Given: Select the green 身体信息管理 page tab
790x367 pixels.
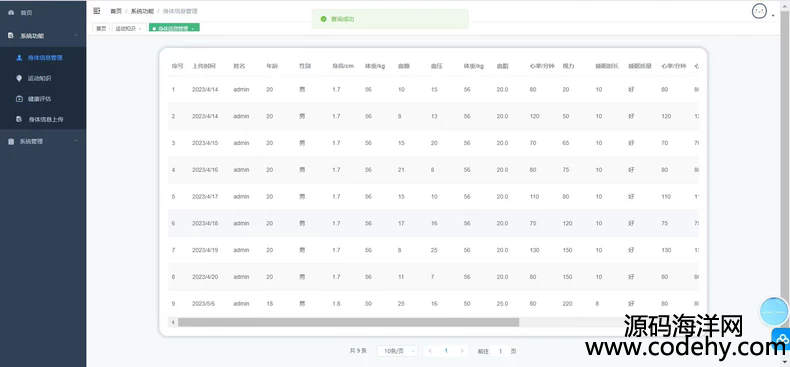Looking at the screenshot, I should (174, 28).
